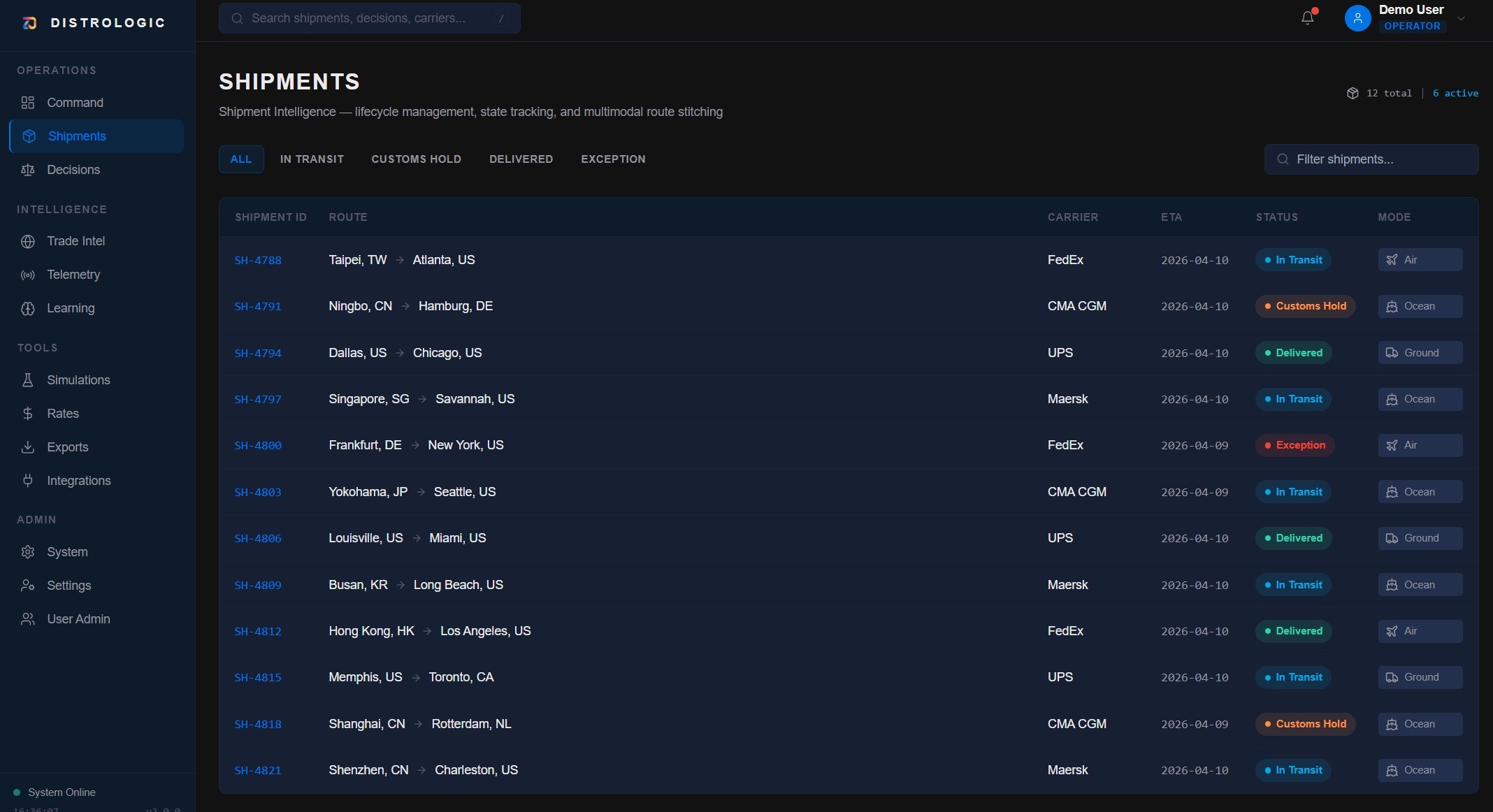Click the Ocean ship icon for SH-4791

tap(1392, 306)
